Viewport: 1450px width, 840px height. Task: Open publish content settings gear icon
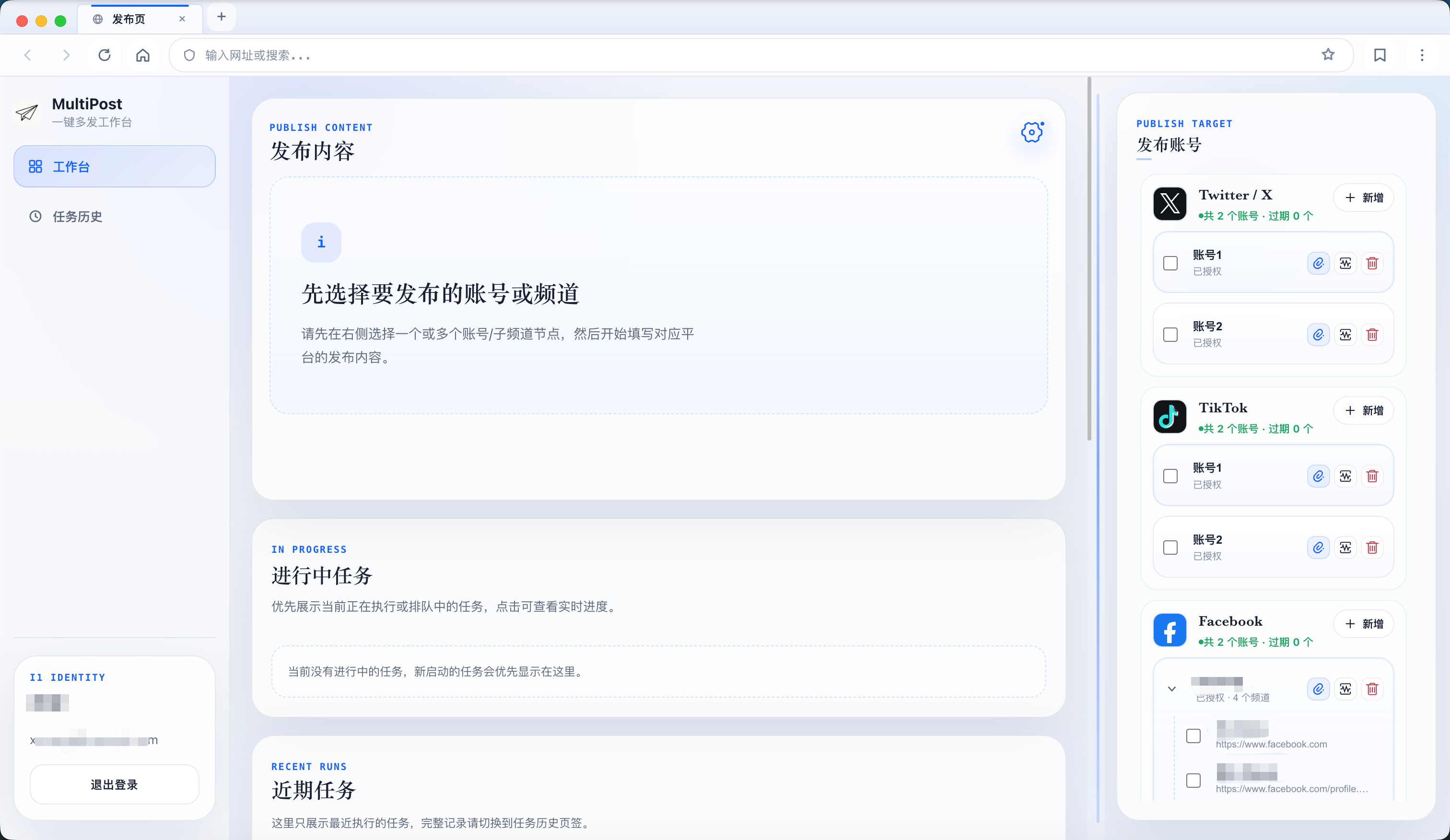click(1032, 132)
